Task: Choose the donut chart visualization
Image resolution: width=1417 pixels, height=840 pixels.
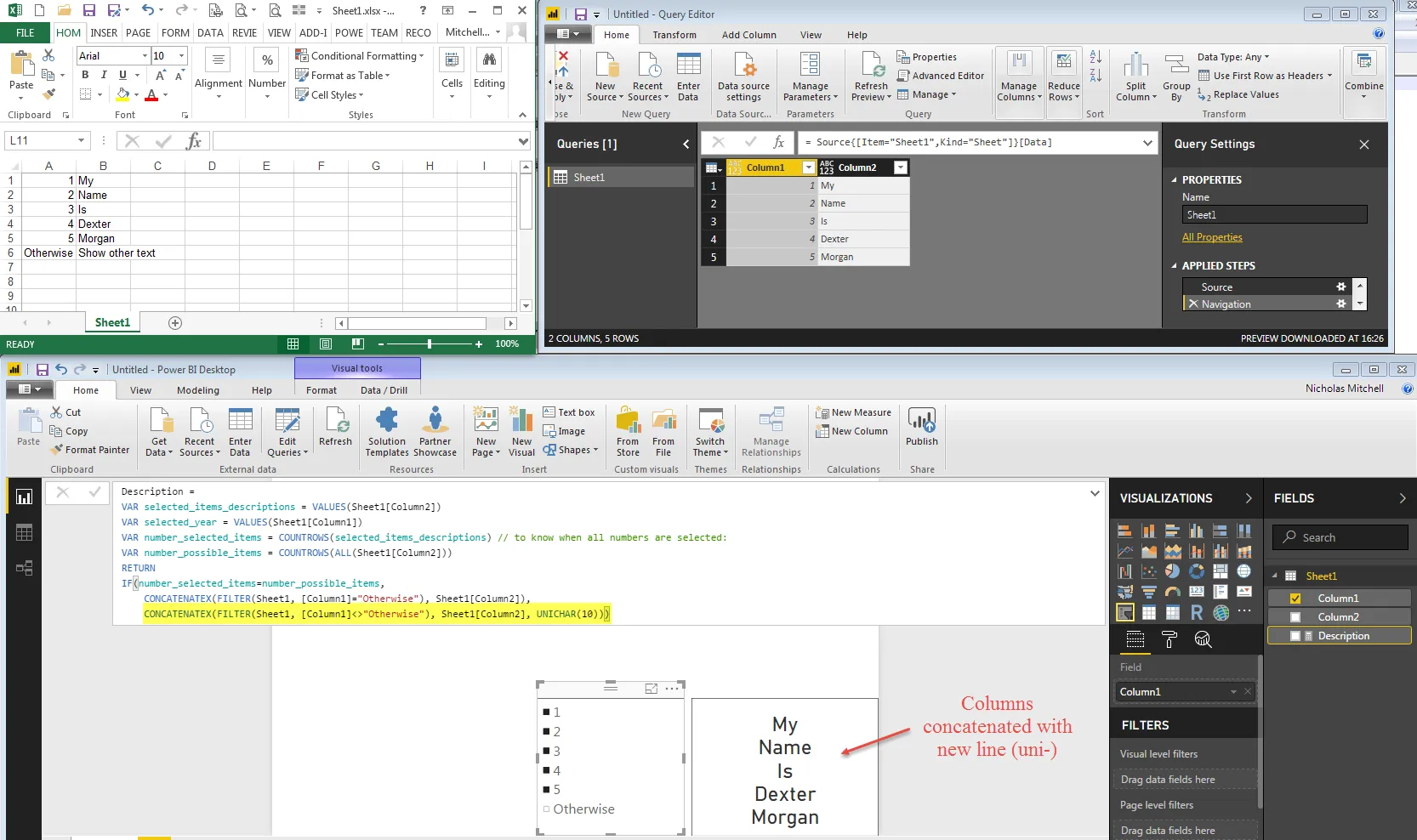Action: (x=1197, y=571)
